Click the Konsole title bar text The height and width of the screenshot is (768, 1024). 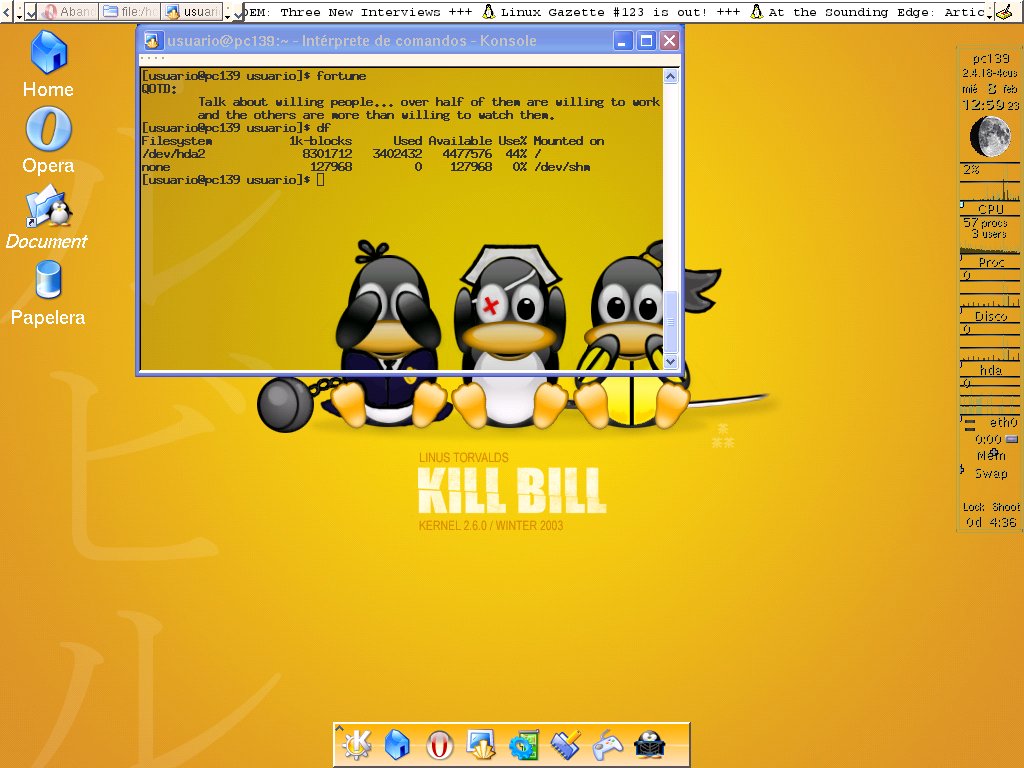tap(351, 40)
